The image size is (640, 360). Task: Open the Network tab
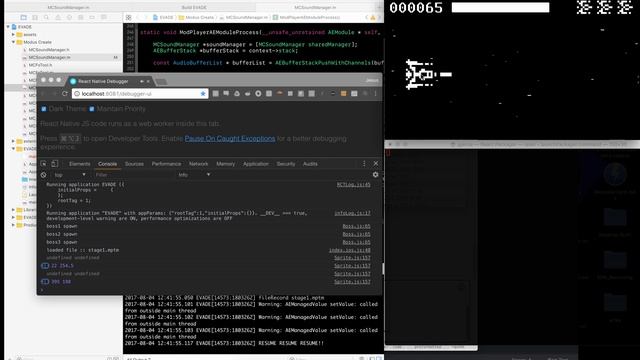pyautogui.click(x=198, y=164)
